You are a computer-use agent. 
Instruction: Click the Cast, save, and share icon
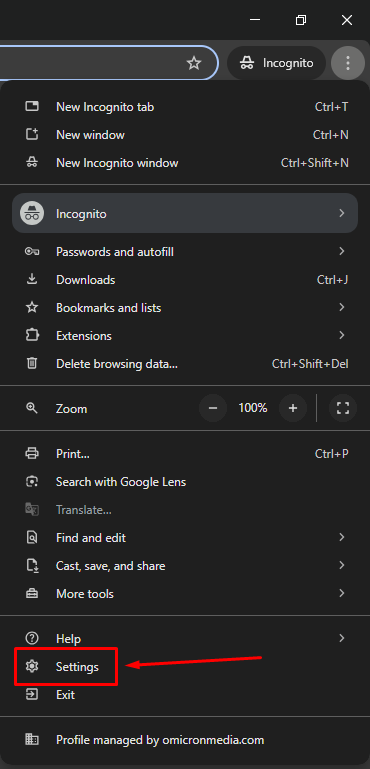pyautogui.click(x=32, y=565)
